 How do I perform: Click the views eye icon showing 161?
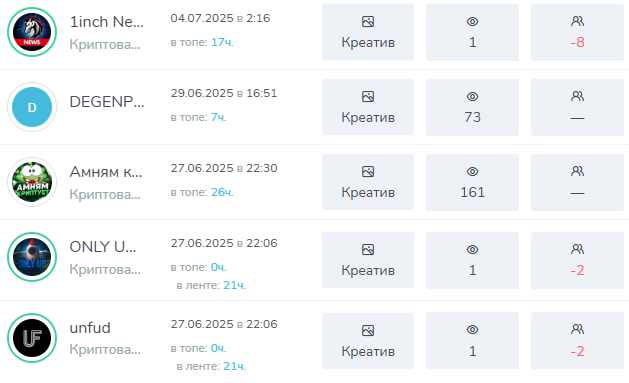point(473,172)
